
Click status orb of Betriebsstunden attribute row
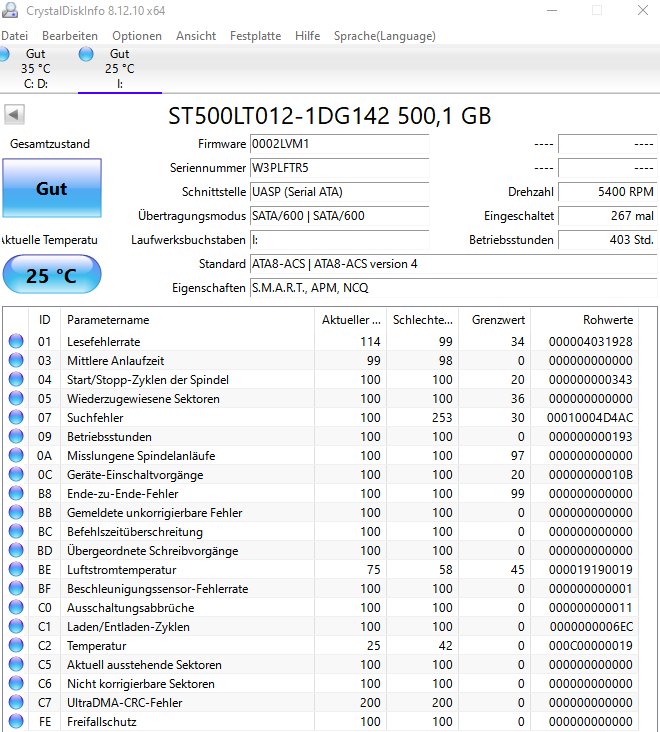(x=16, y=436)
